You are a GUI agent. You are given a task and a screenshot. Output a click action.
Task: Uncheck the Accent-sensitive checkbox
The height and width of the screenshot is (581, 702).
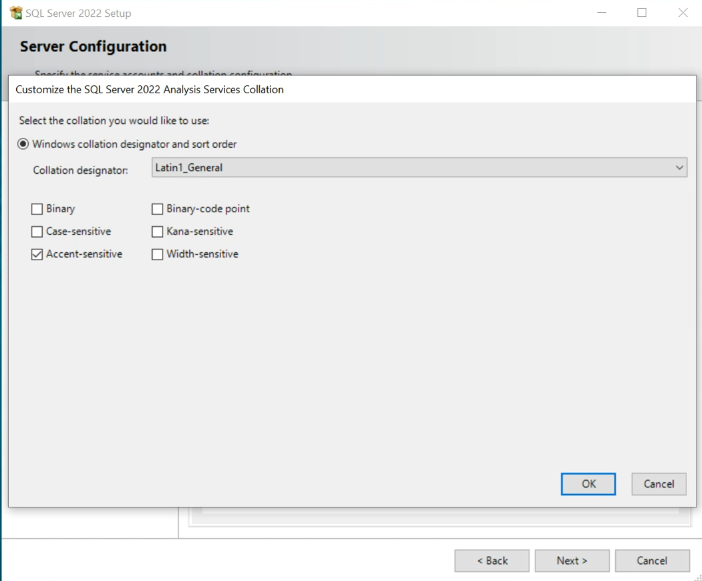tap(37, 254)
